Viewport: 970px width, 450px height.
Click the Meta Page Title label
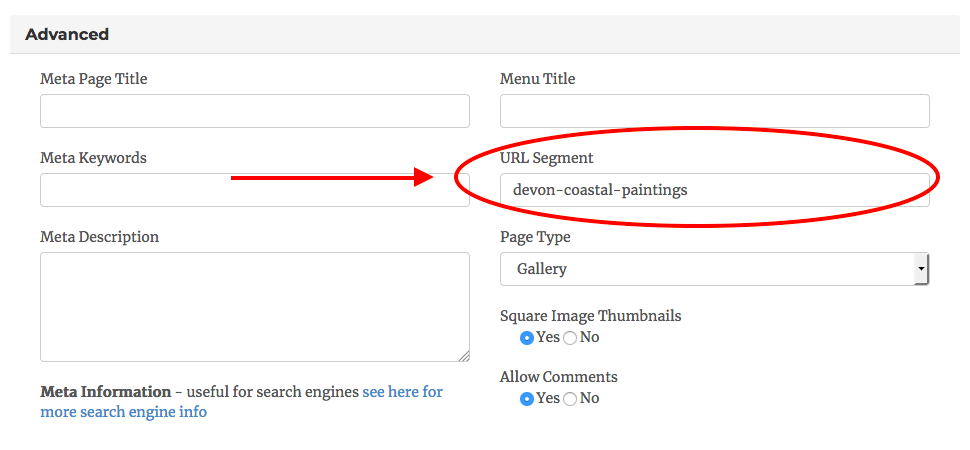(94, 79)
